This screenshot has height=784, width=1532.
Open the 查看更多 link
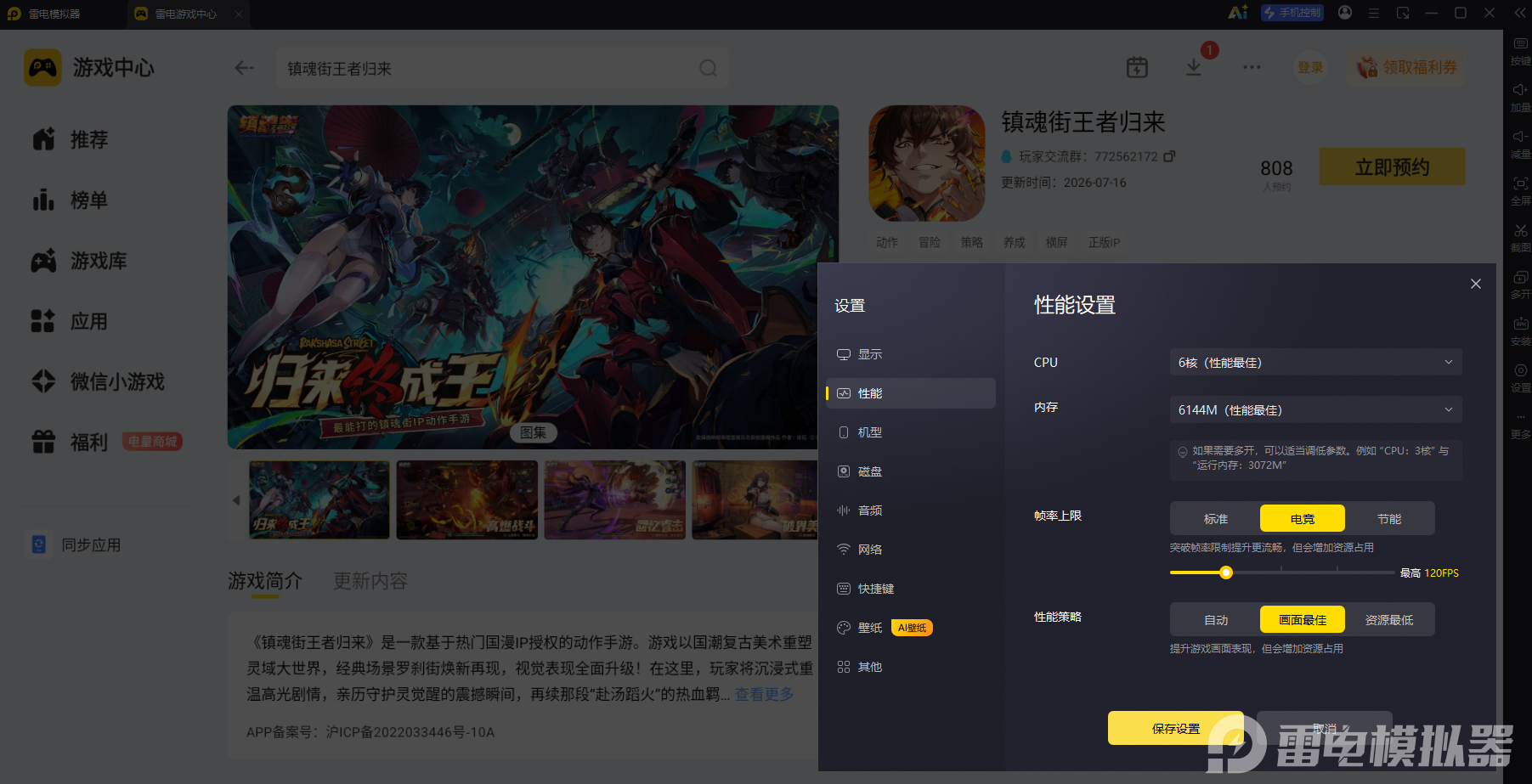pyautogui.click(x=764, y=694)
